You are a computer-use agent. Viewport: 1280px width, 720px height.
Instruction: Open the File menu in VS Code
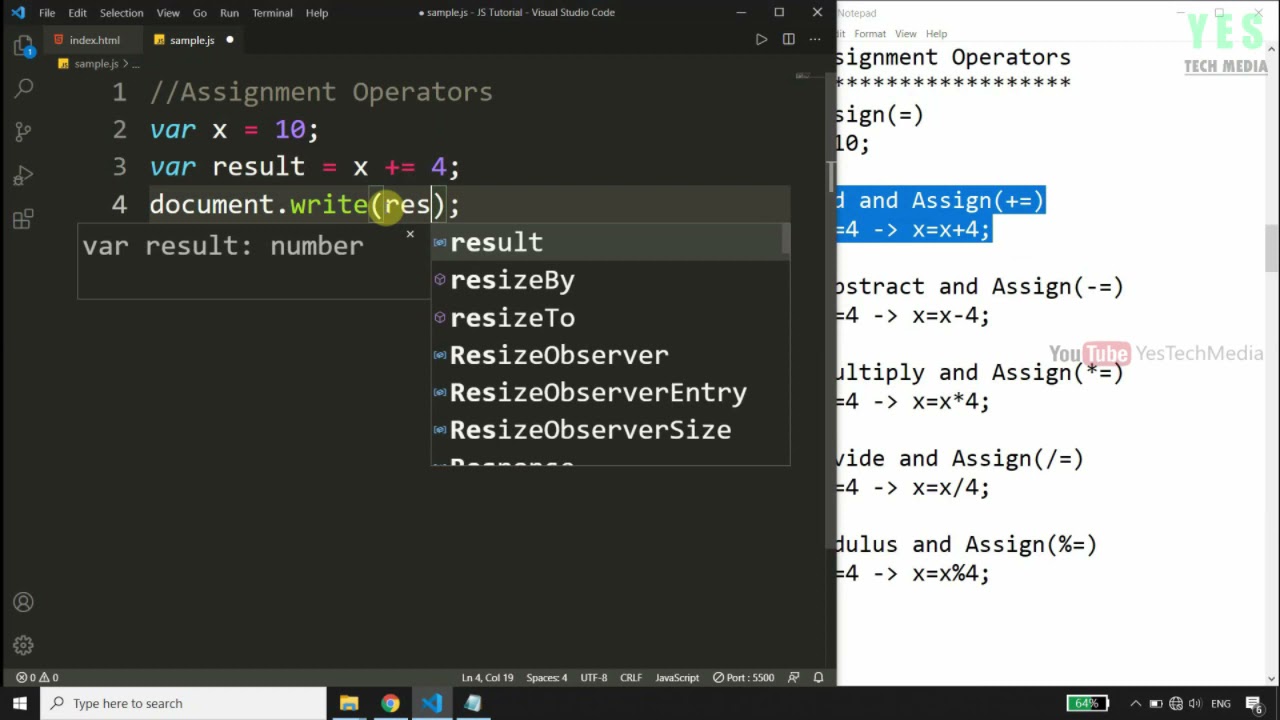(47, 13)
